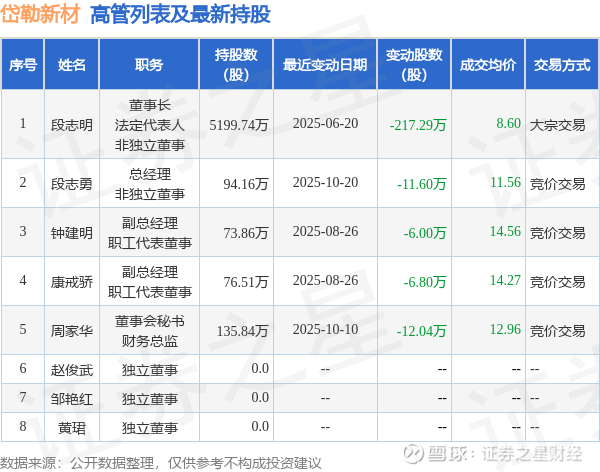600x472 pixels.
Task: Click the holdings value 135.84万
Action: pos(242,331)
